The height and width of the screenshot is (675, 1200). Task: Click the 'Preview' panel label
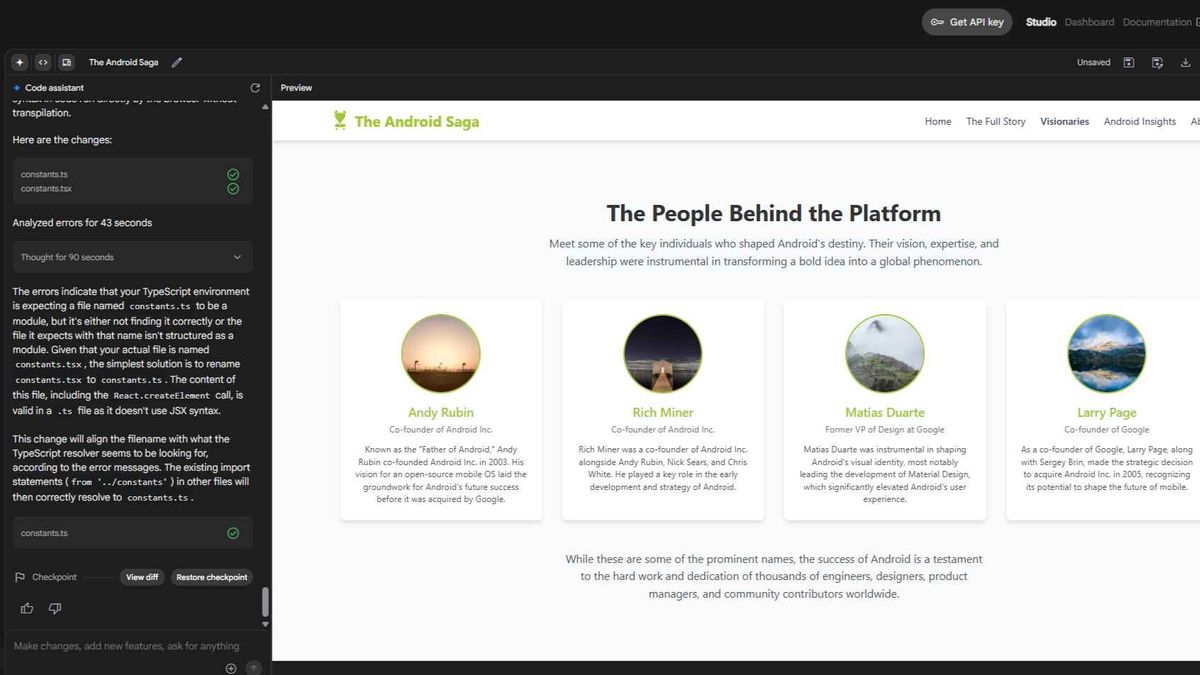[296, 88]
